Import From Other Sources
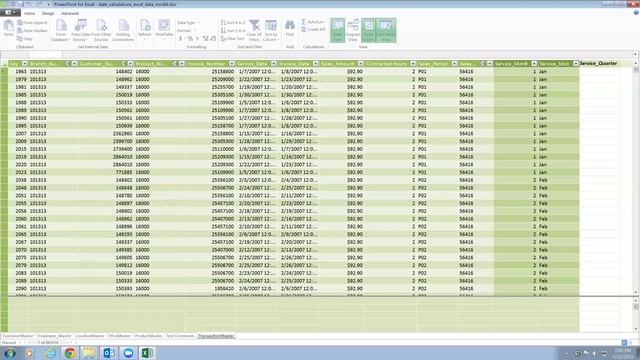 pyautogui.click(x=101, y=30)
